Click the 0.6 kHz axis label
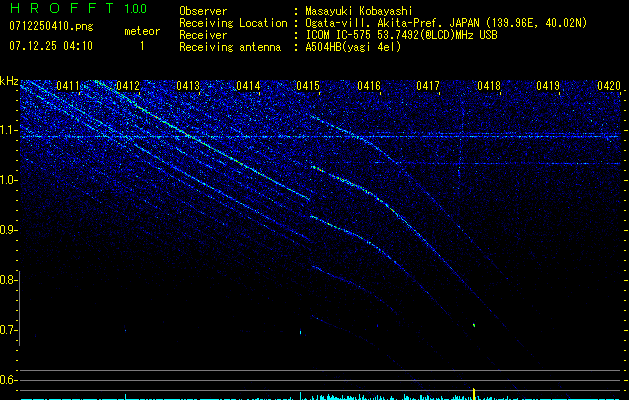 click(x=8, y=380)
